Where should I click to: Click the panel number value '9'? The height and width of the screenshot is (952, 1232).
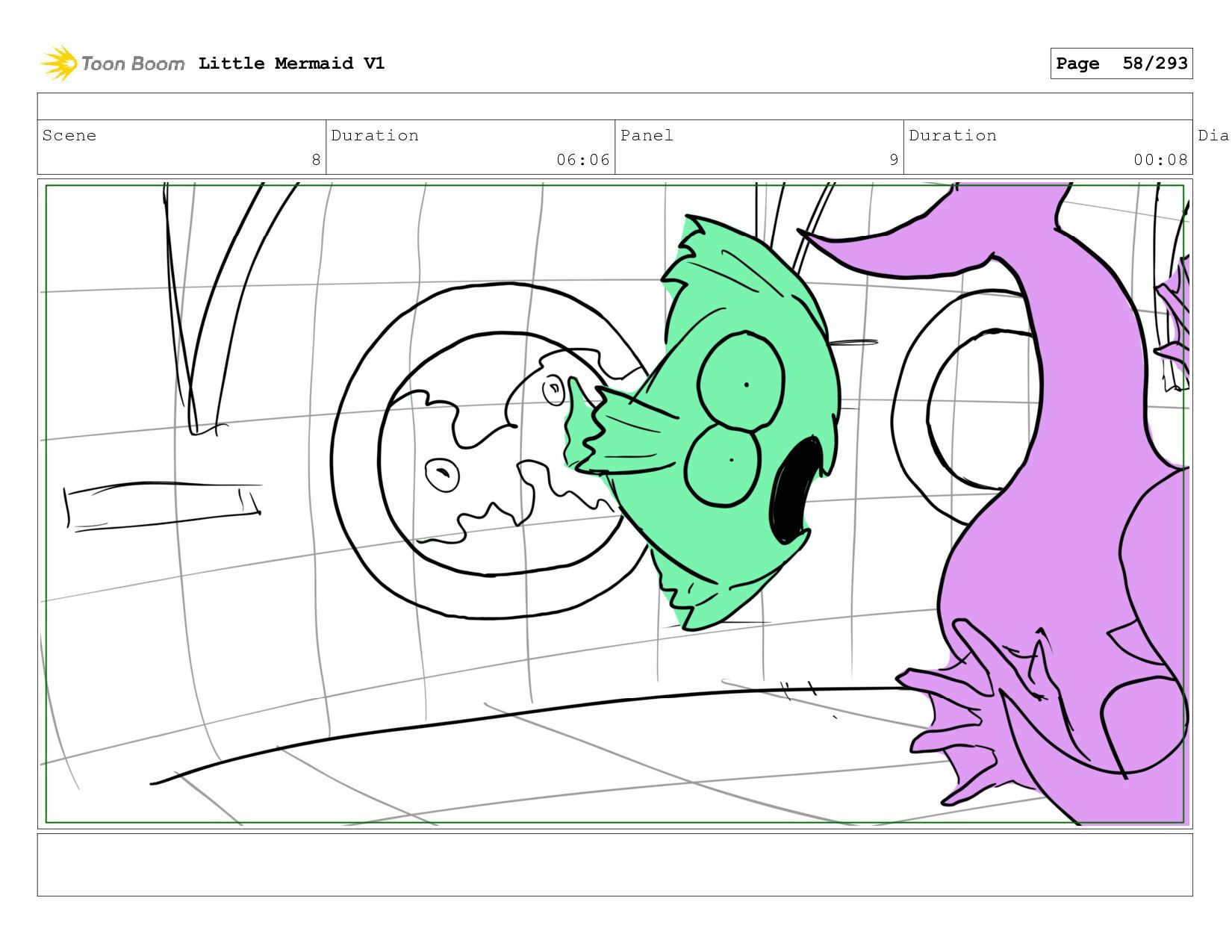tap(894, 160)
